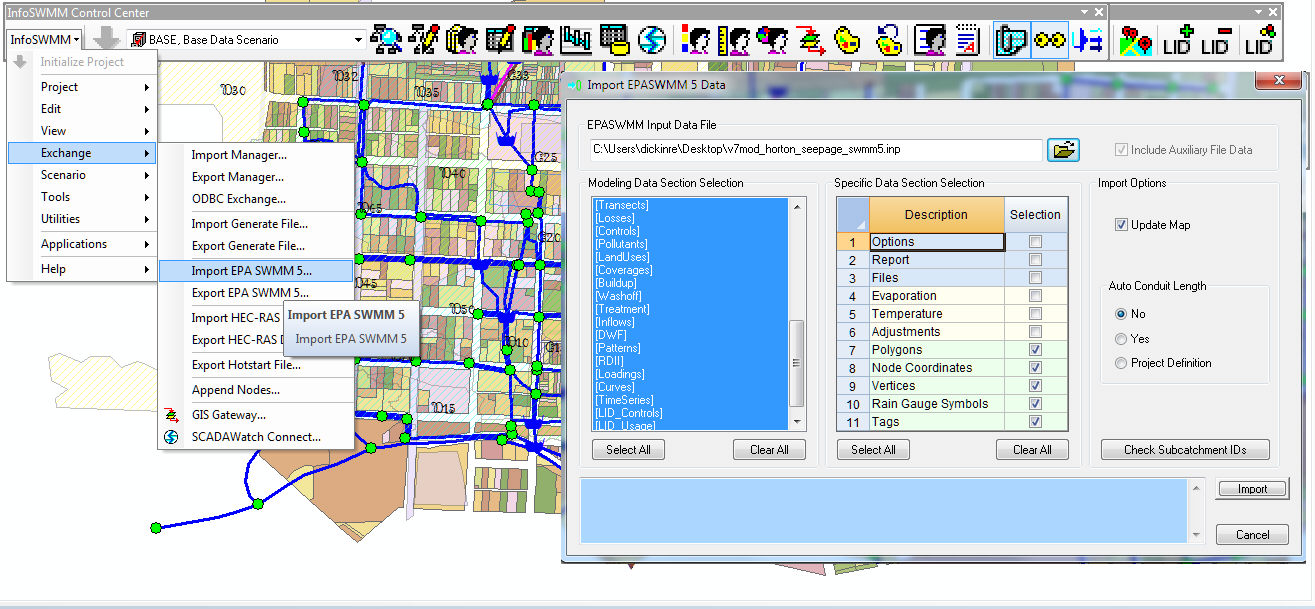1315x609 pixels.
Task: Click the gray down-arrow initialize icon in toolbar
Action: 107,40
